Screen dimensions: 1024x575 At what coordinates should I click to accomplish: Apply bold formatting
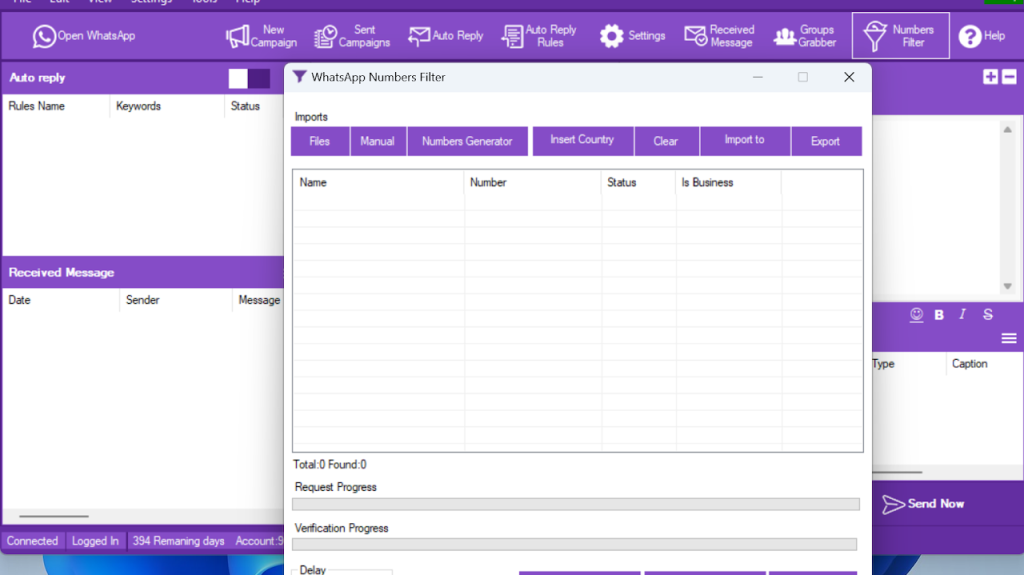[939, 315]
